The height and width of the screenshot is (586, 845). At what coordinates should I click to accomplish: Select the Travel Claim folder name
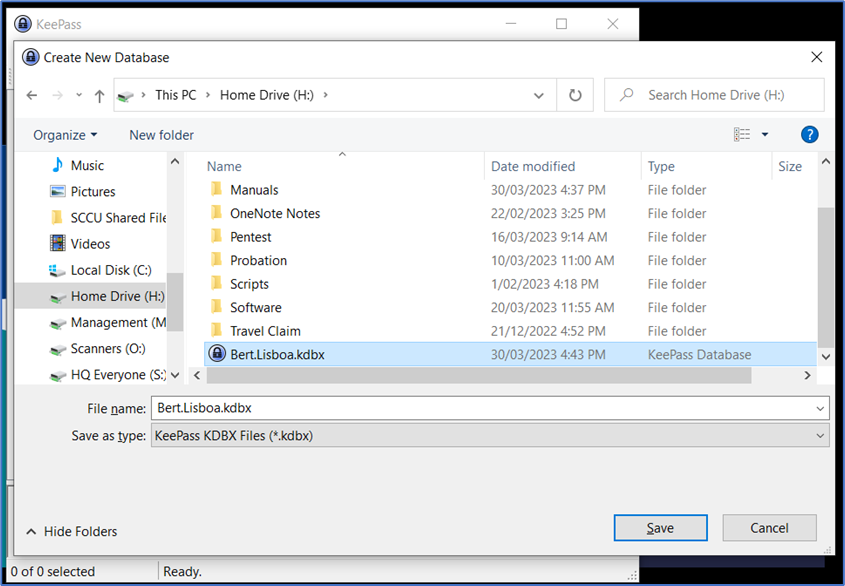point(265,331)
